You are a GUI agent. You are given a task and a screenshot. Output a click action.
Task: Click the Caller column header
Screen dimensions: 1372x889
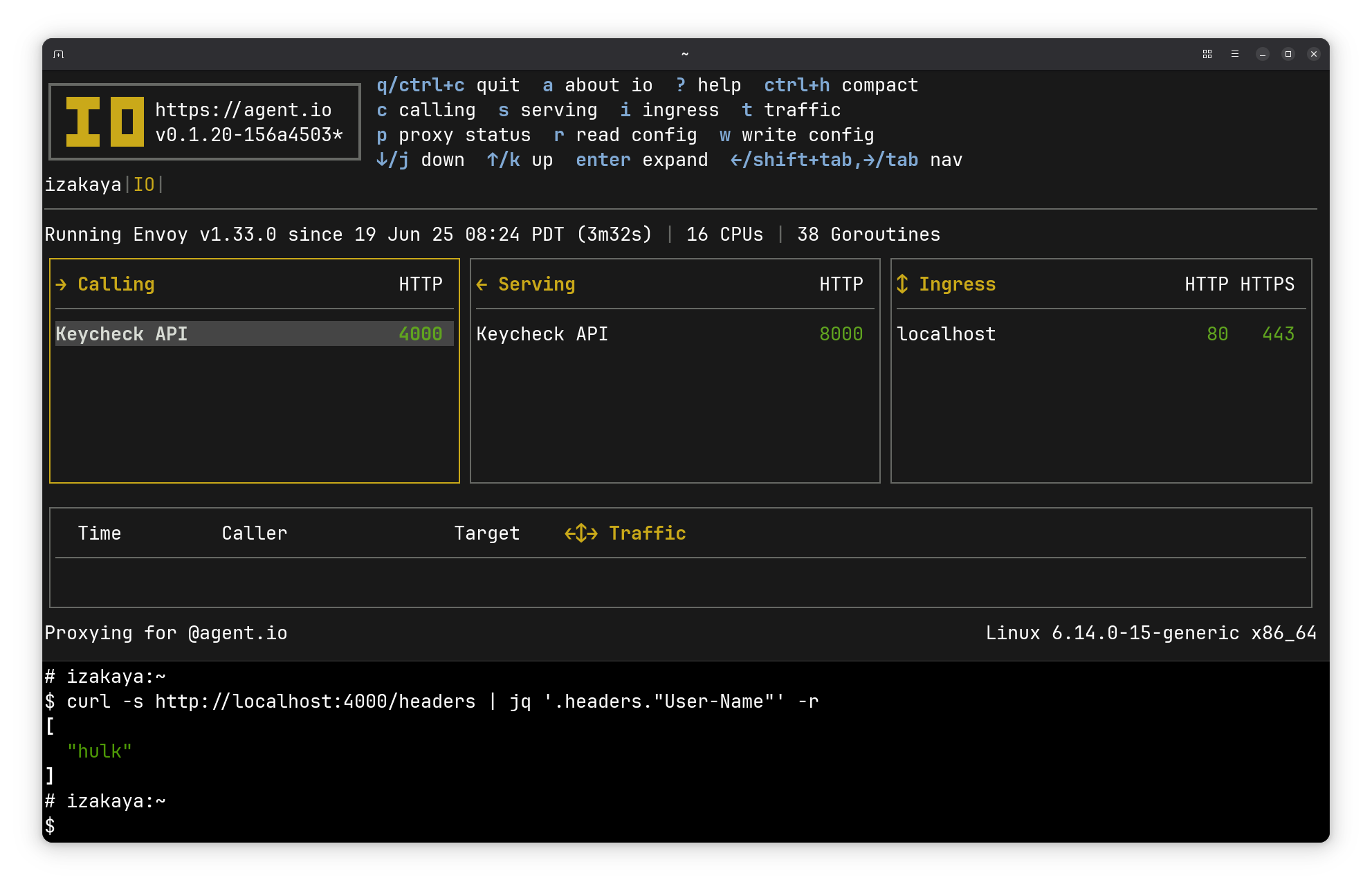point(255,533)
